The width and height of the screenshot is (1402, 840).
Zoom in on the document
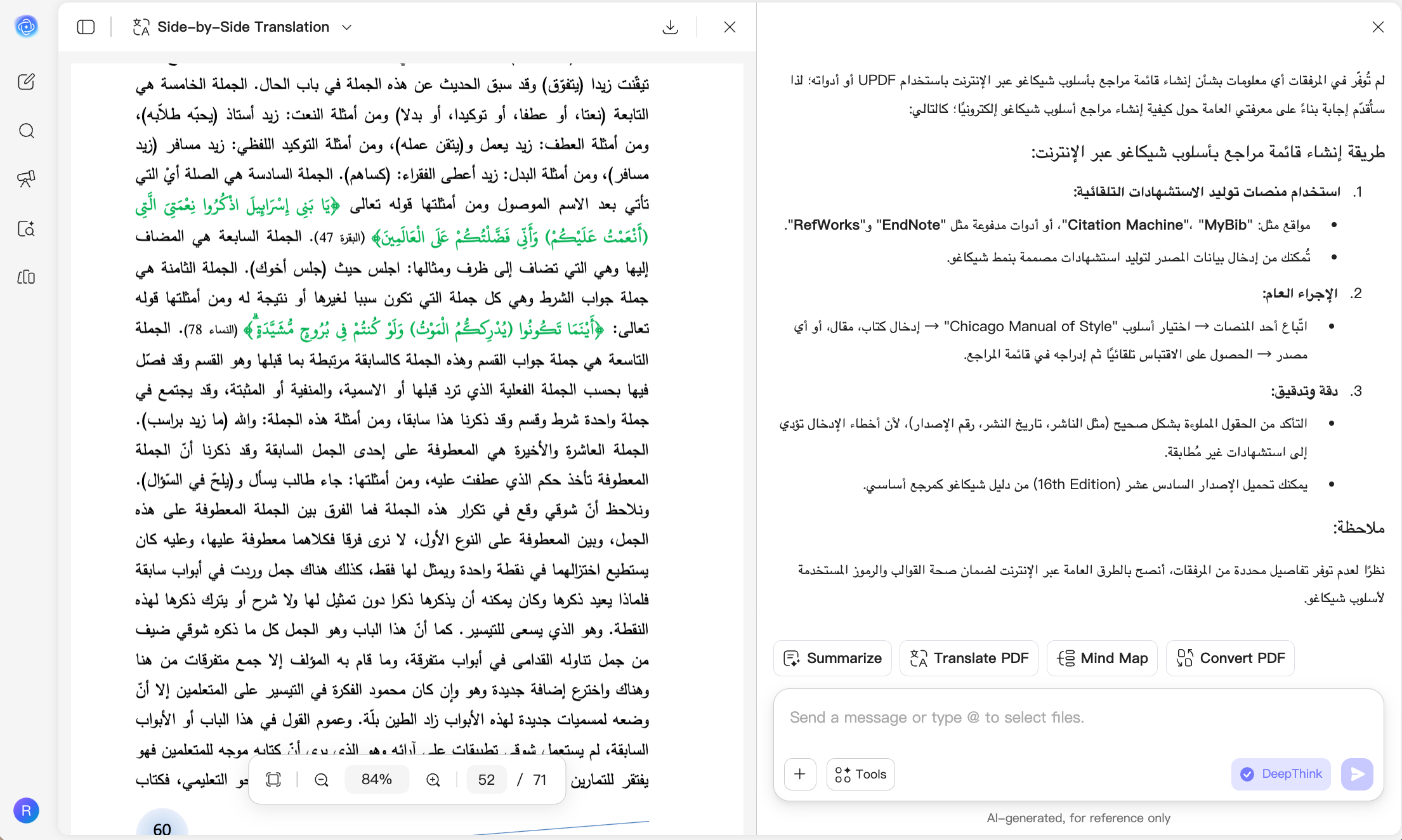click(x=433, y=780)
